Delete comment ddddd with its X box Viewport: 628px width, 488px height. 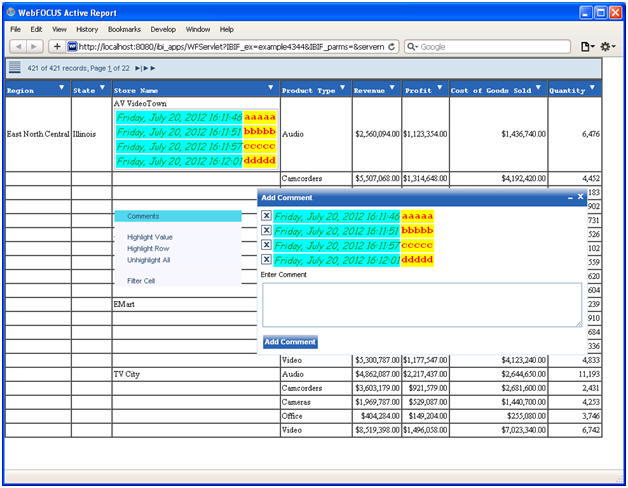click(266, 259)
